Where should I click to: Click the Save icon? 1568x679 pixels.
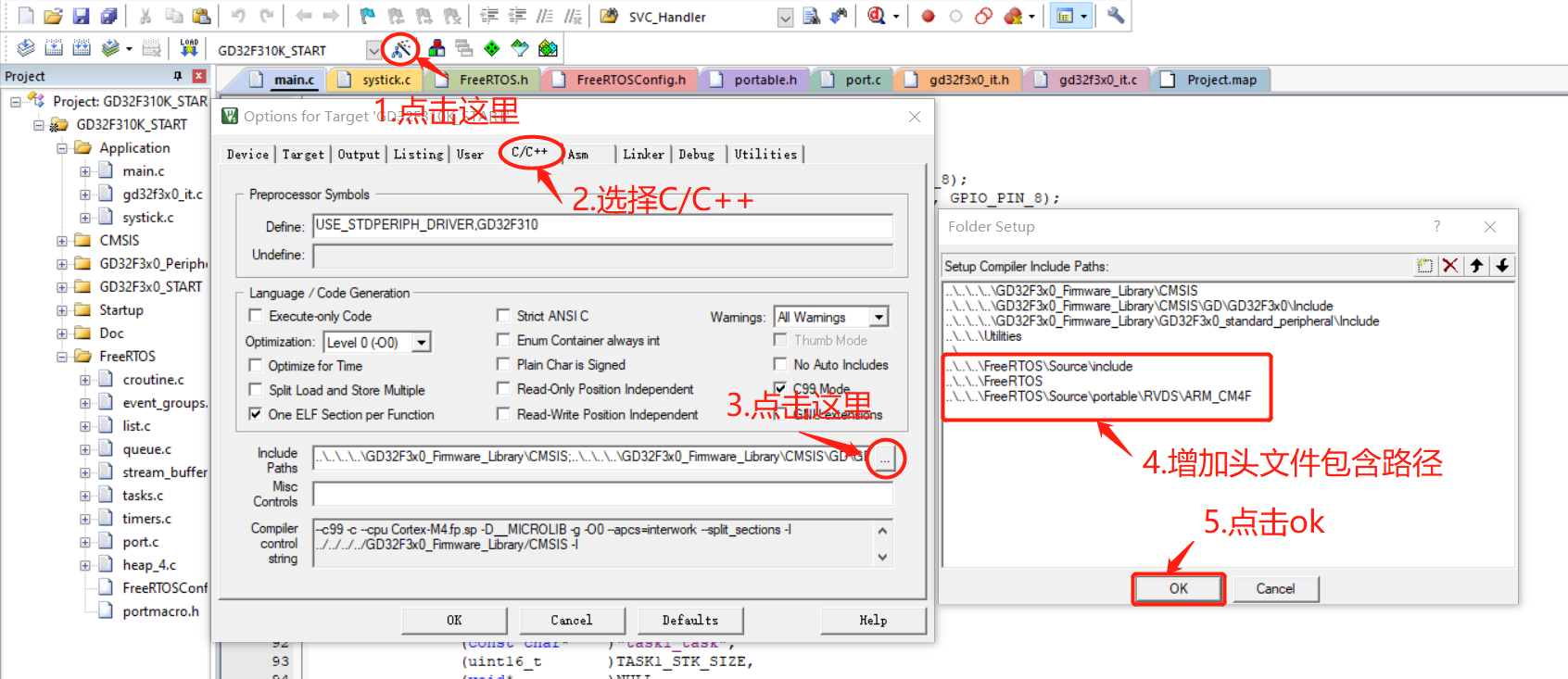pos(82,16)
